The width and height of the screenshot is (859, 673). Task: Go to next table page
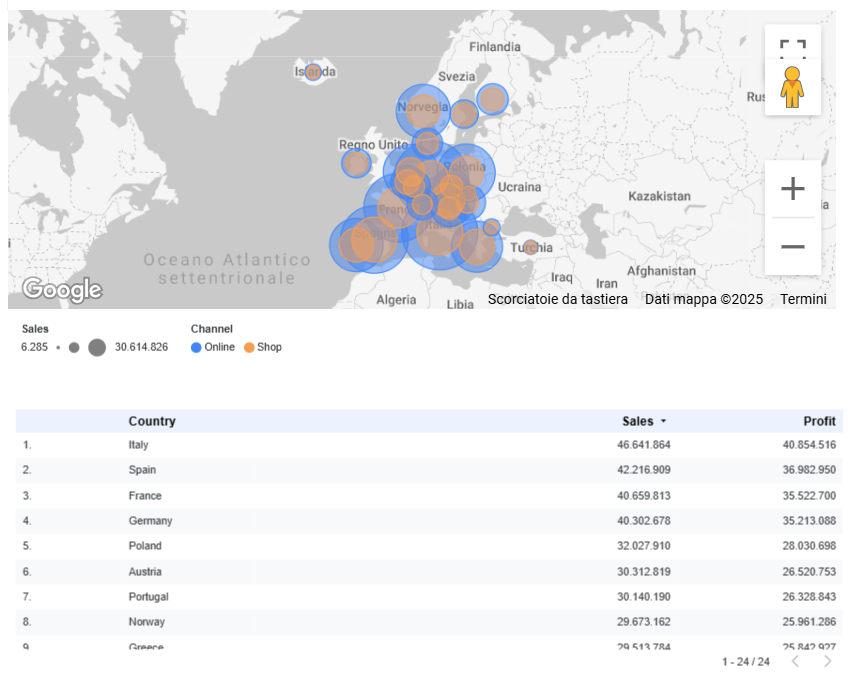tap(827, 661)
